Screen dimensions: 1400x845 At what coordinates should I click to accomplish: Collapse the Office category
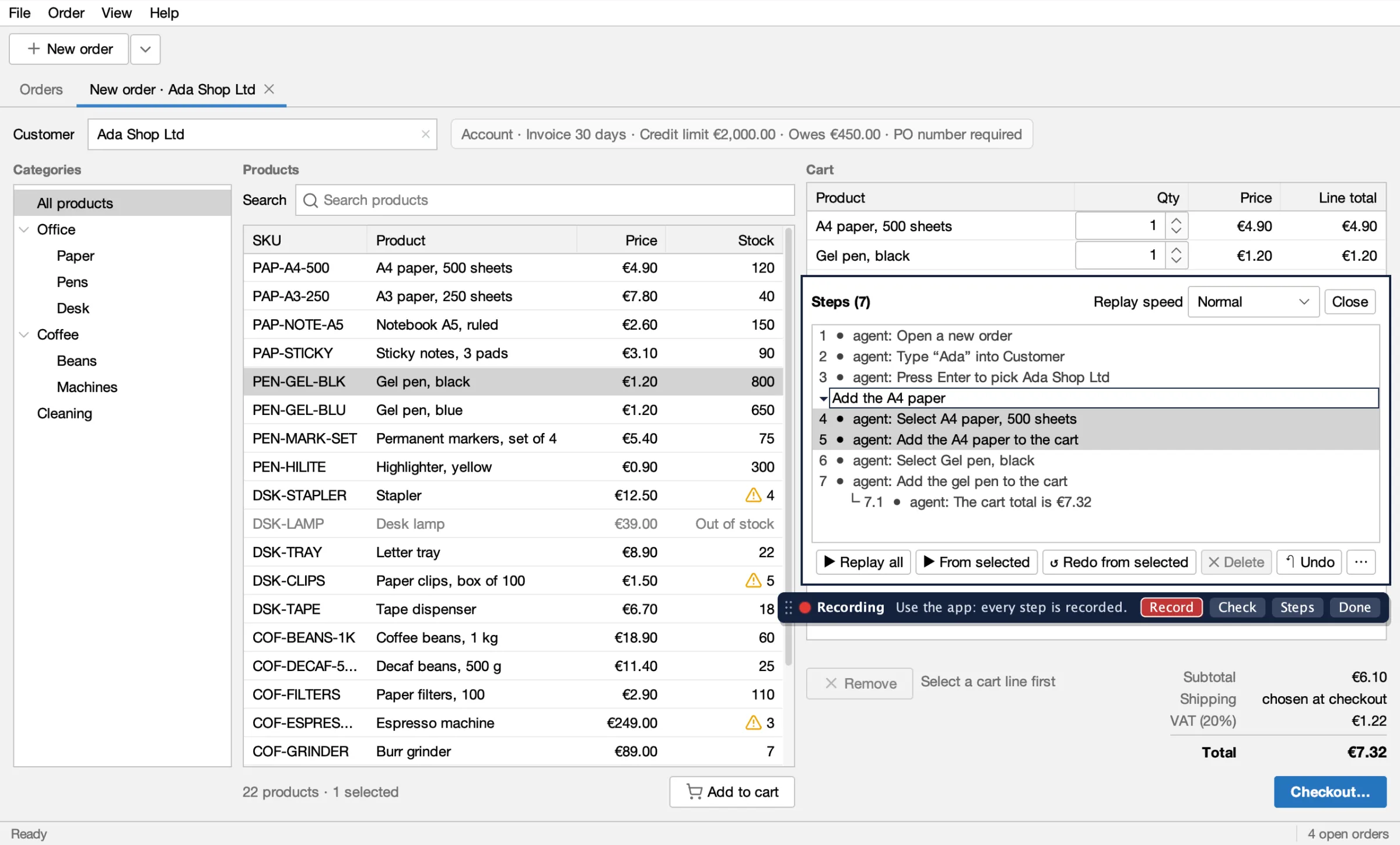[x=24, y=229]
